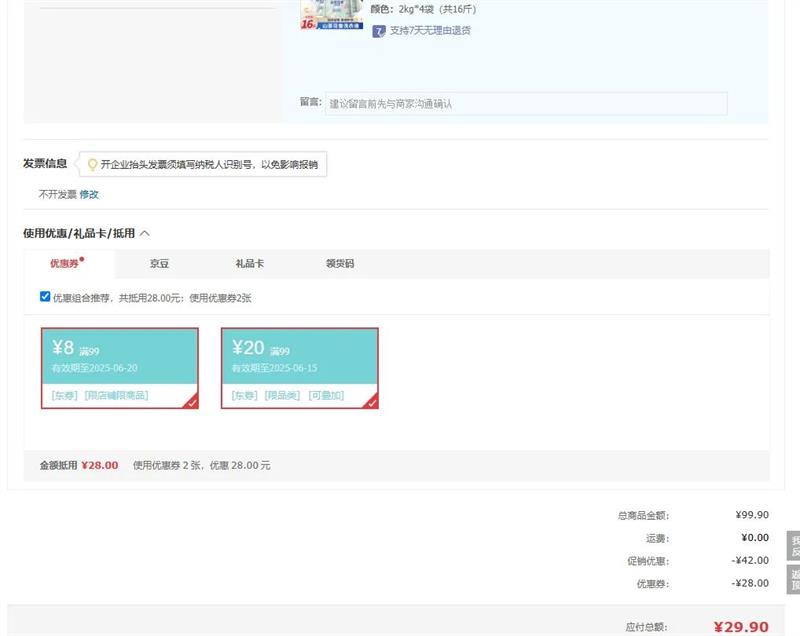This screenshot has height=636, width=800.
Task: Click the 7-day no-reason return badge icon
Action: click(x=379, y=31)
